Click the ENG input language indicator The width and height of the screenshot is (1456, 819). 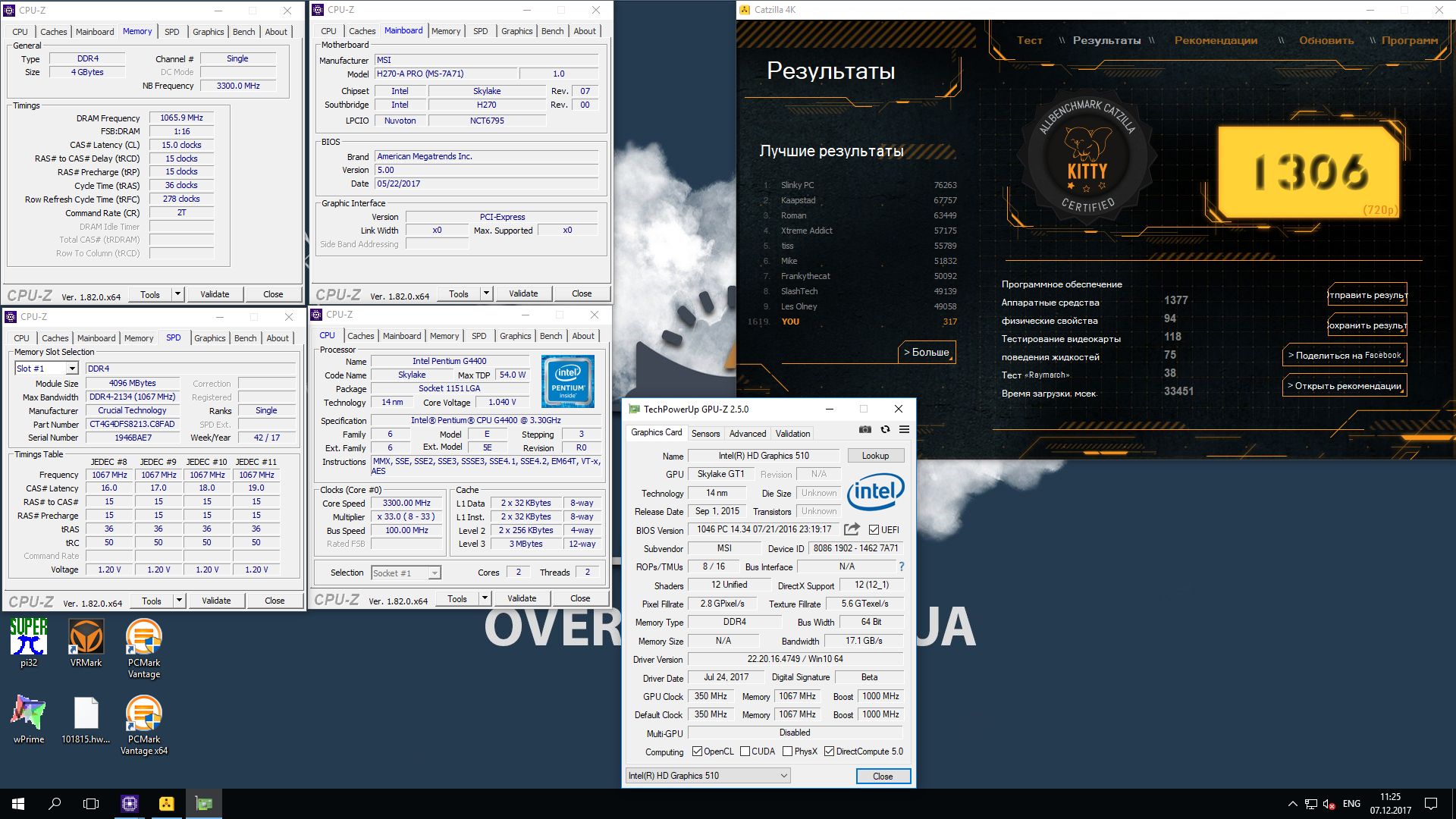(x=1351, y=804)
